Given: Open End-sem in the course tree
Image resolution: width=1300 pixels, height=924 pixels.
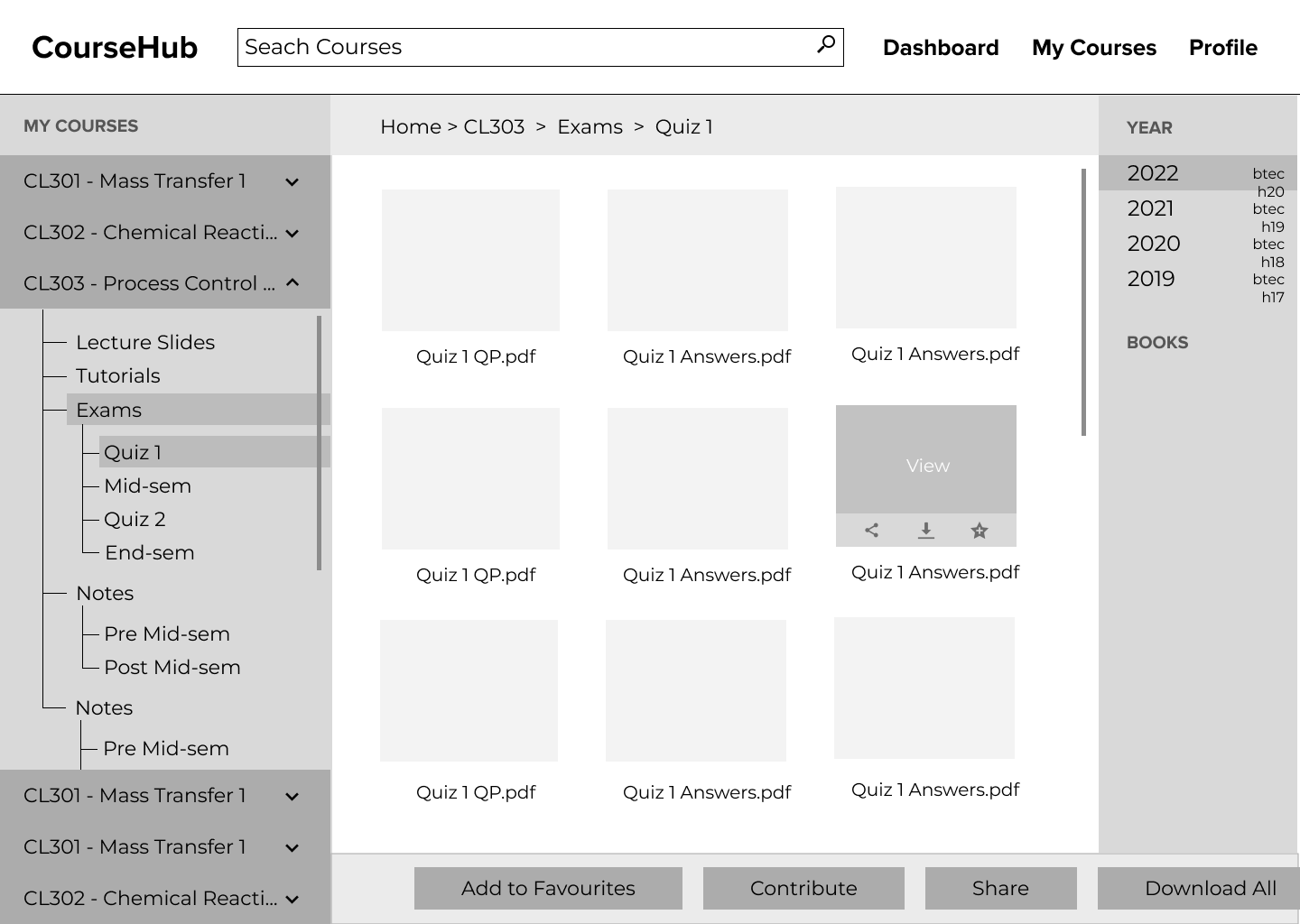Looking at the screenshot, I should point(150,553).
